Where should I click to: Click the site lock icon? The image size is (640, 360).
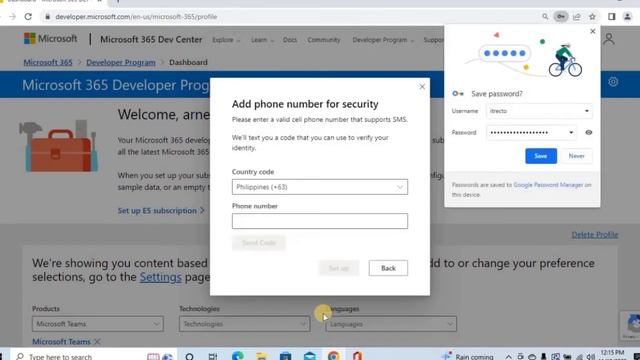(48, 17)
